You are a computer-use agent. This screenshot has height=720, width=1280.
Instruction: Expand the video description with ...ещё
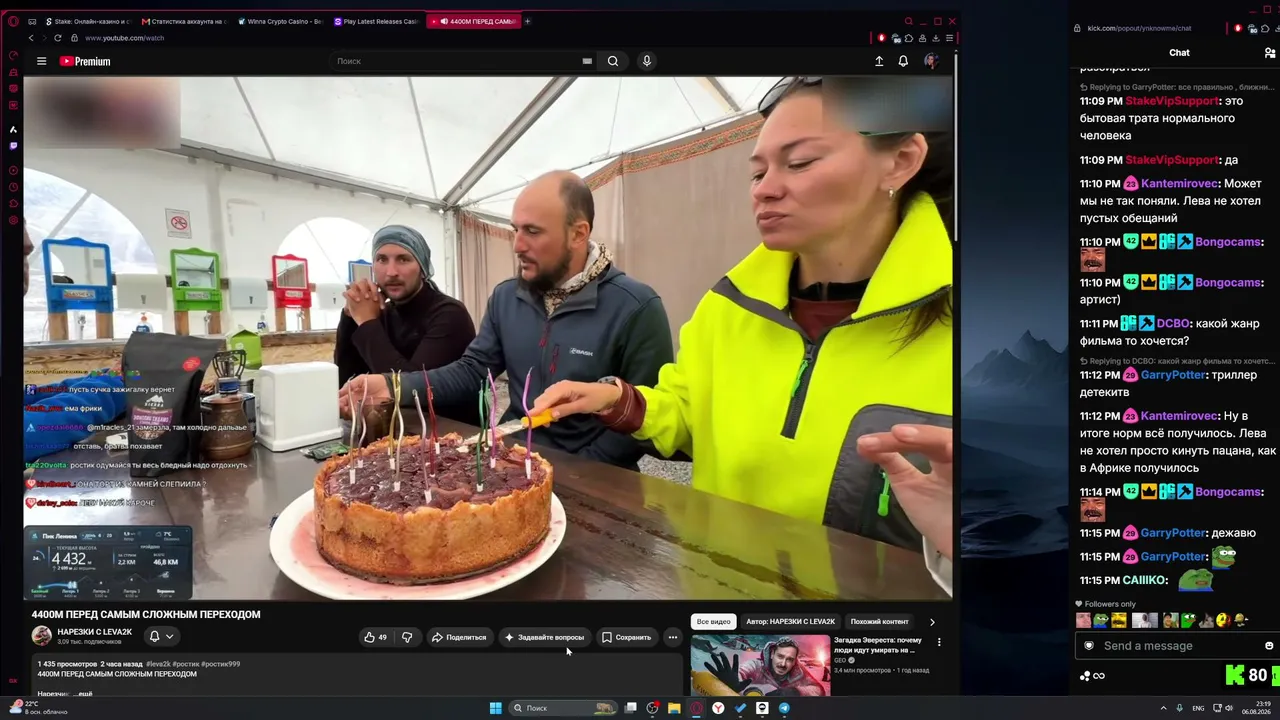pos(83,693)
